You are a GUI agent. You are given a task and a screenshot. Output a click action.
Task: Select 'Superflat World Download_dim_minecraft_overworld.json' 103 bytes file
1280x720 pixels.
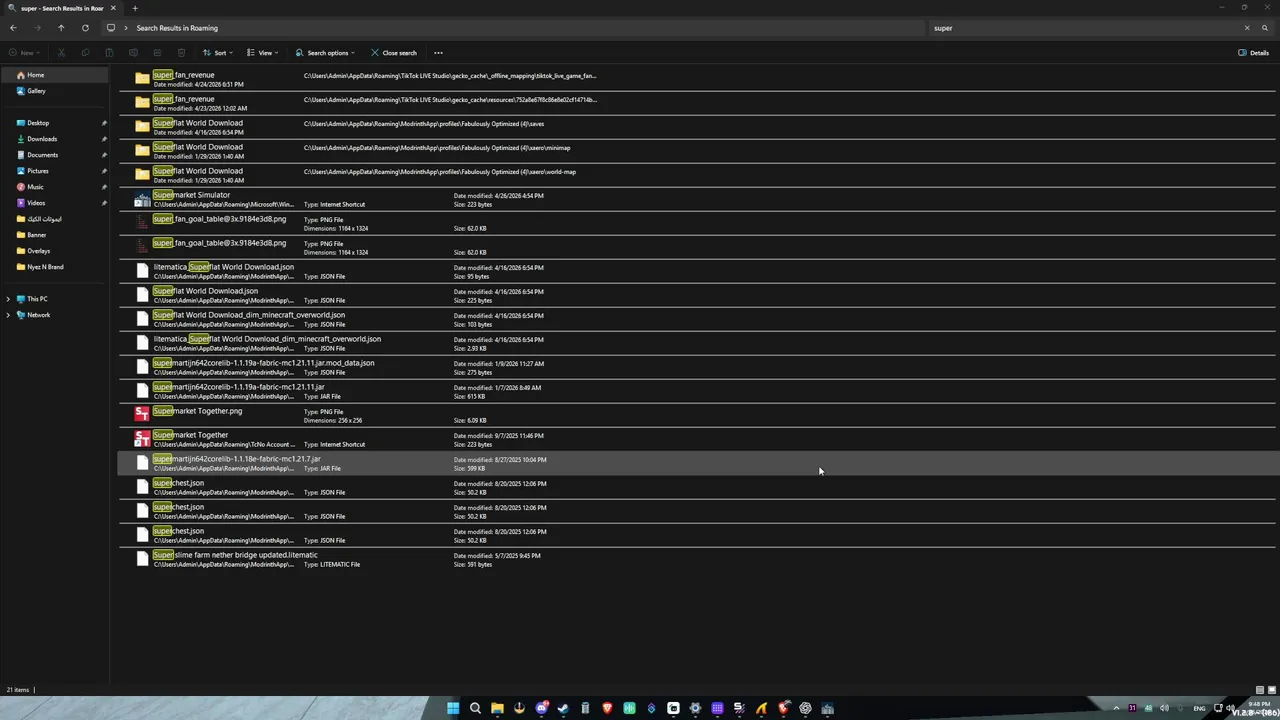[698, 319]
